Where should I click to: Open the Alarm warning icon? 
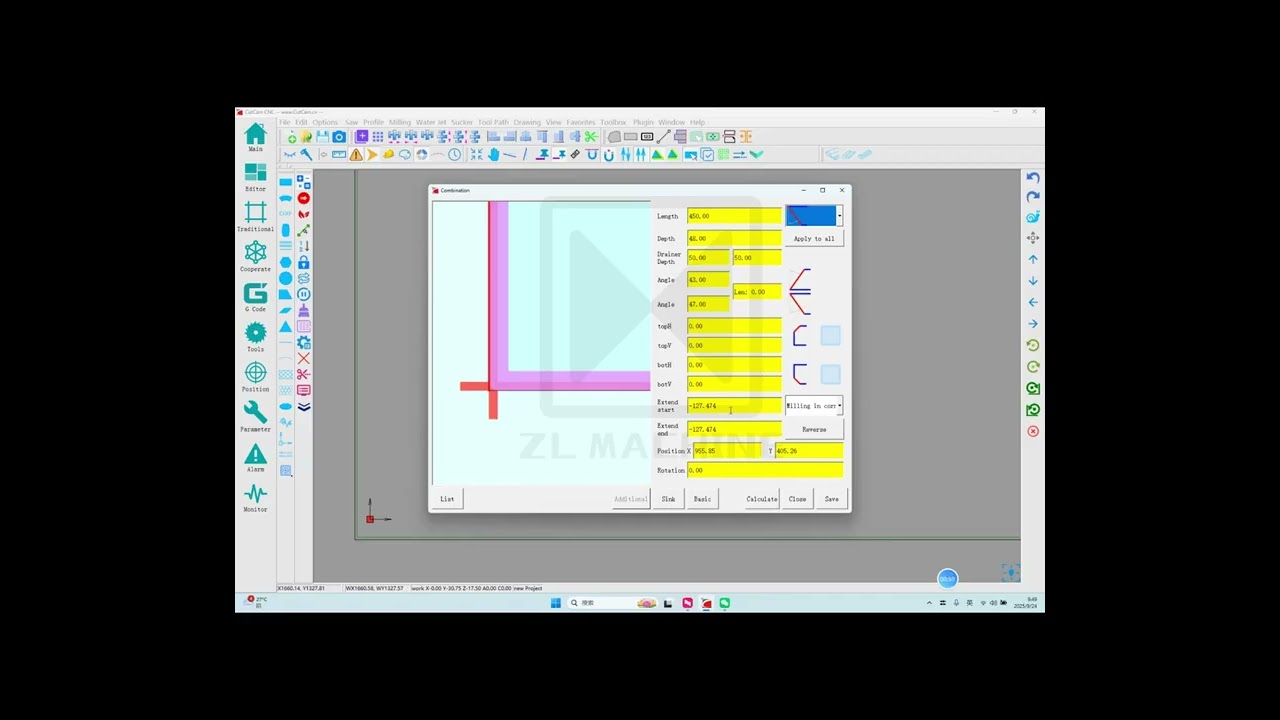click(255, 453)
